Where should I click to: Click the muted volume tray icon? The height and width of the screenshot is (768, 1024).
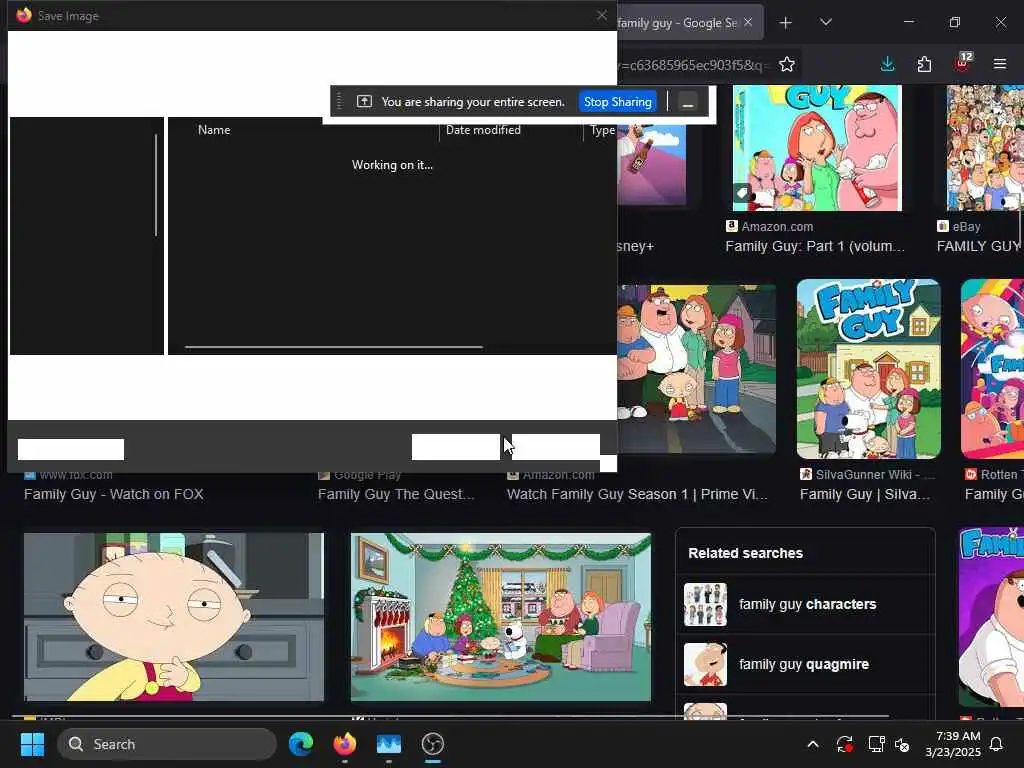point(902,744)
